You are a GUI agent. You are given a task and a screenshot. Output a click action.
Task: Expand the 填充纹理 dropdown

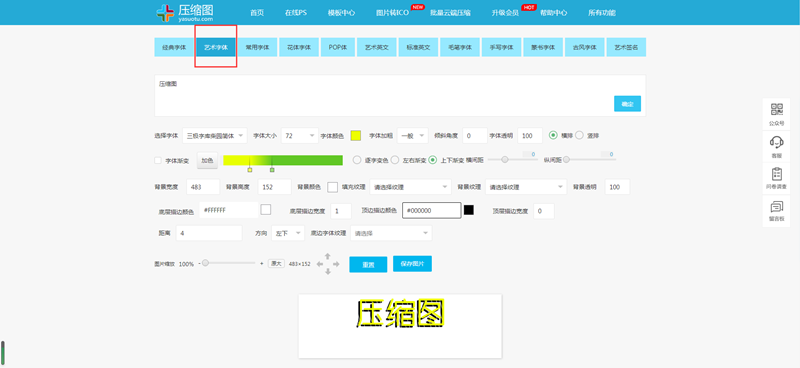[x=411, y=187]
